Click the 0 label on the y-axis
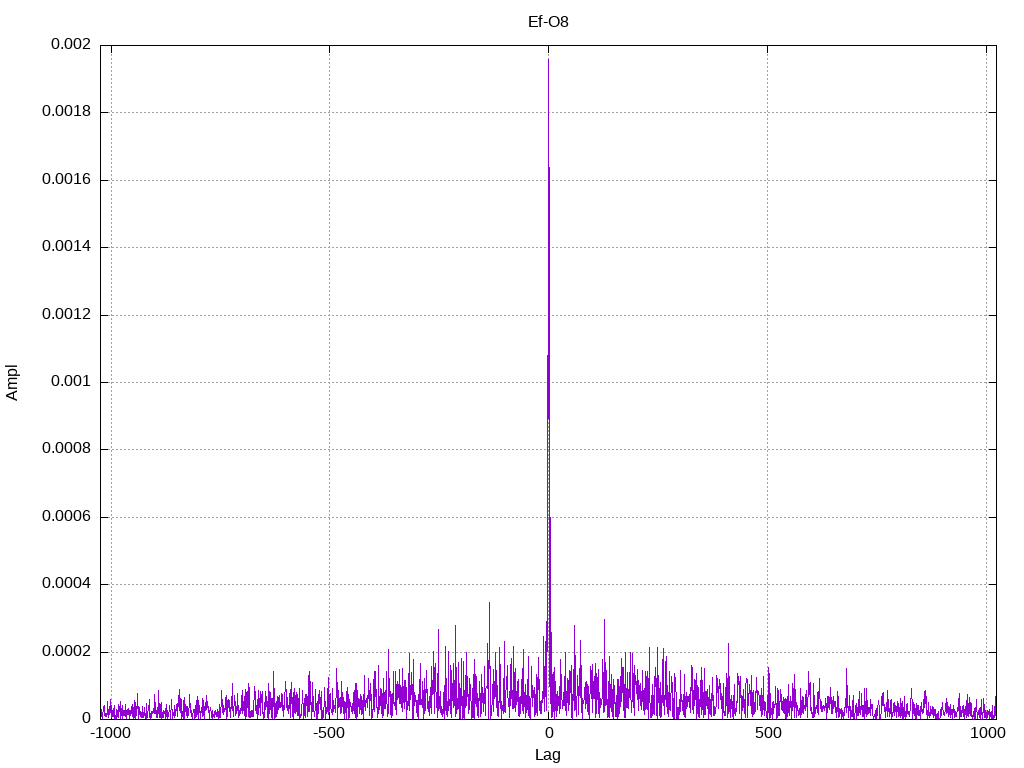This screenshot has height=768, width=1024. (86, 719)
